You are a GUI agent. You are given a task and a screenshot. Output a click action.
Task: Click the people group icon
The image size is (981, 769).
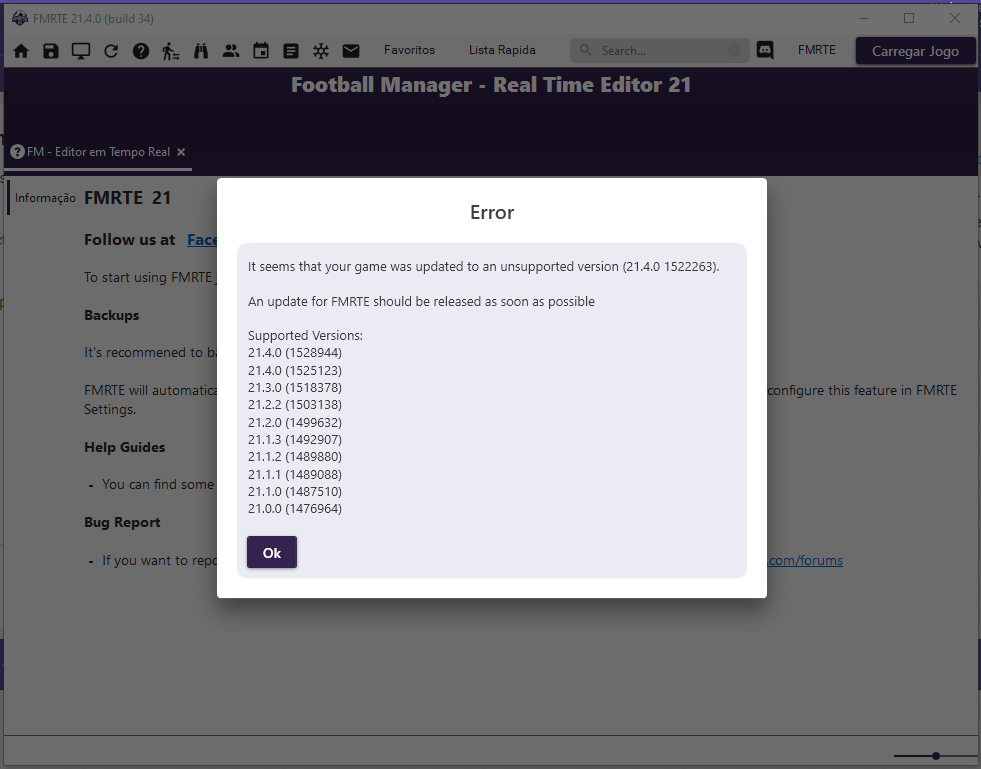(x=231, y=51)
